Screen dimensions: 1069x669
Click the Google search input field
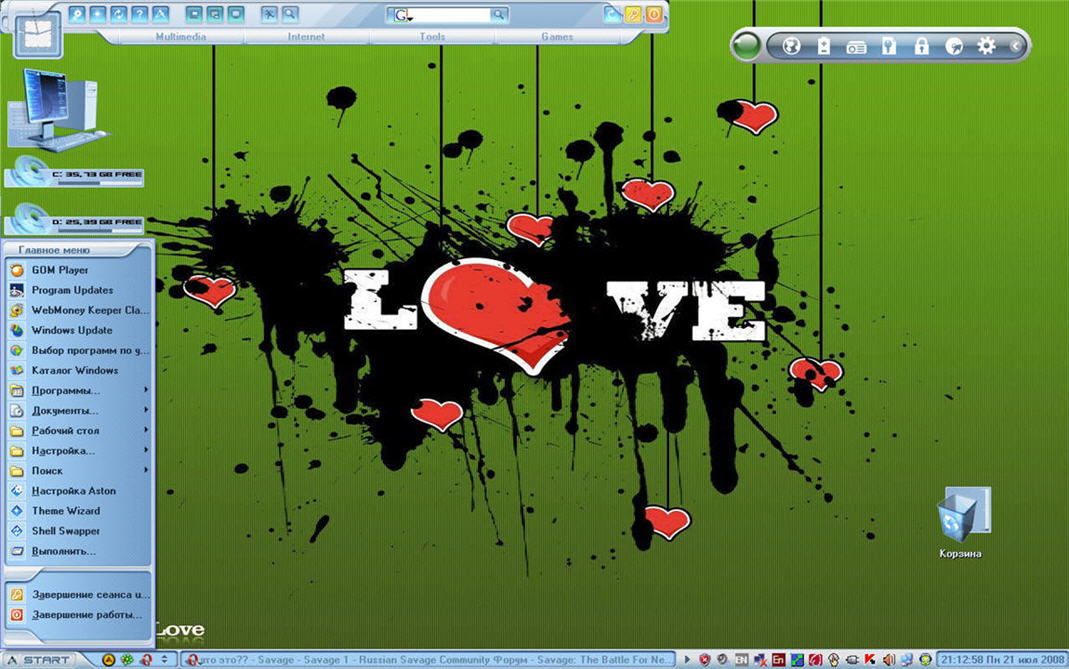coord(450,15)
